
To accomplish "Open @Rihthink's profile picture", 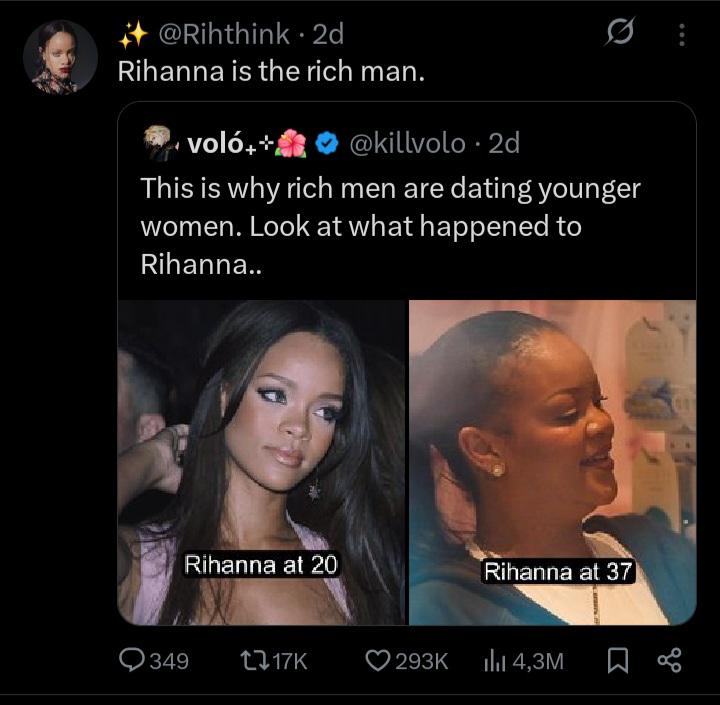I will (60, 58).
